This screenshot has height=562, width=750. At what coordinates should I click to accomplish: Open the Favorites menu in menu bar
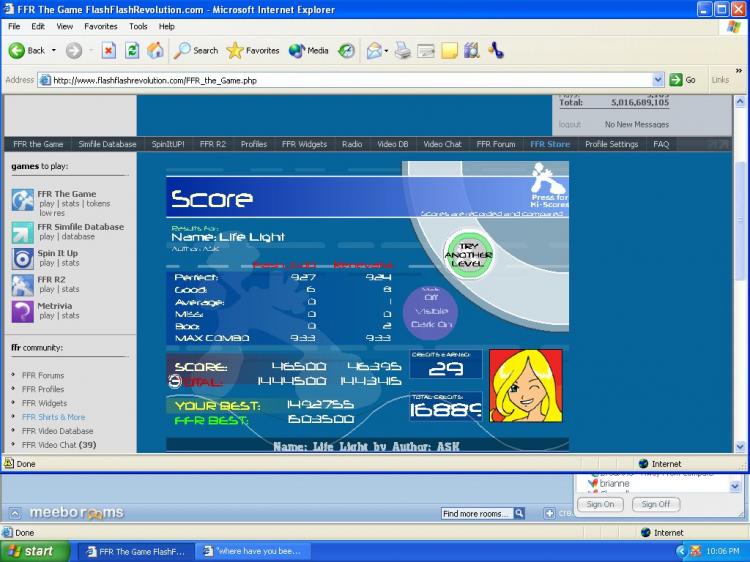point(100,26)
